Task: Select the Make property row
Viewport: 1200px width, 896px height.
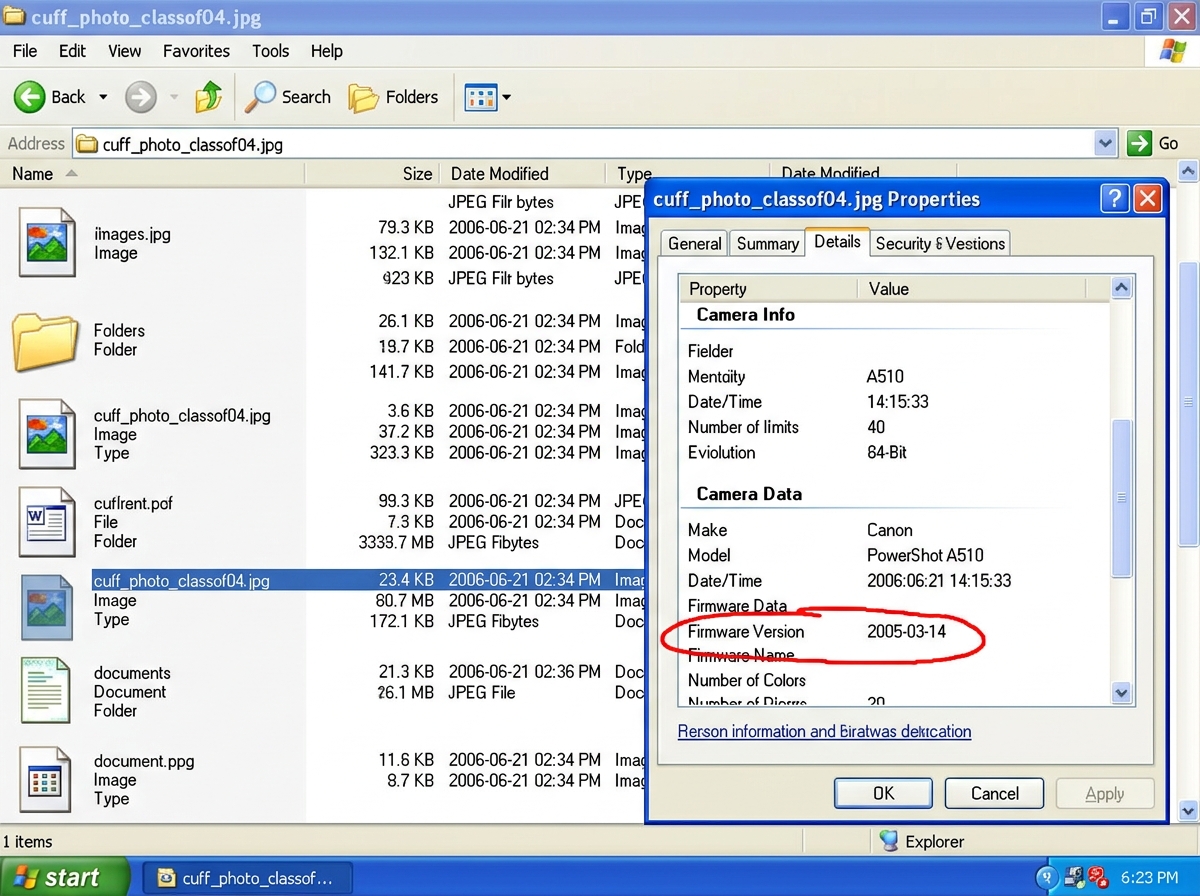Action: pos(895,530)
